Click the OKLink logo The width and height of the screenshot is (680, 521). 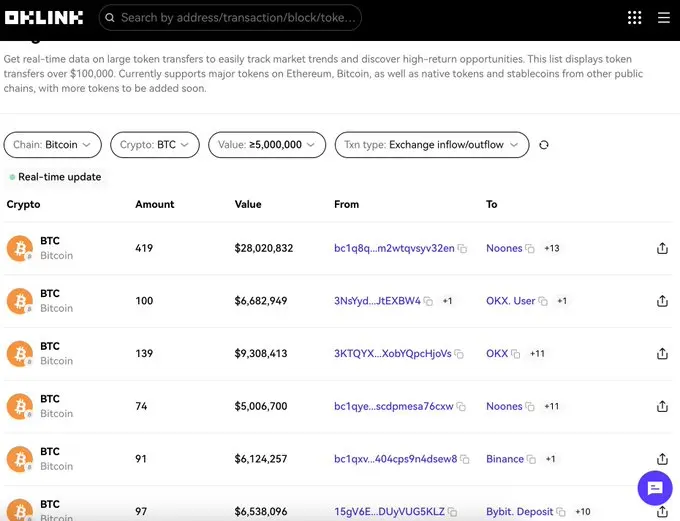pyautogui.click(x=44, y=18)
